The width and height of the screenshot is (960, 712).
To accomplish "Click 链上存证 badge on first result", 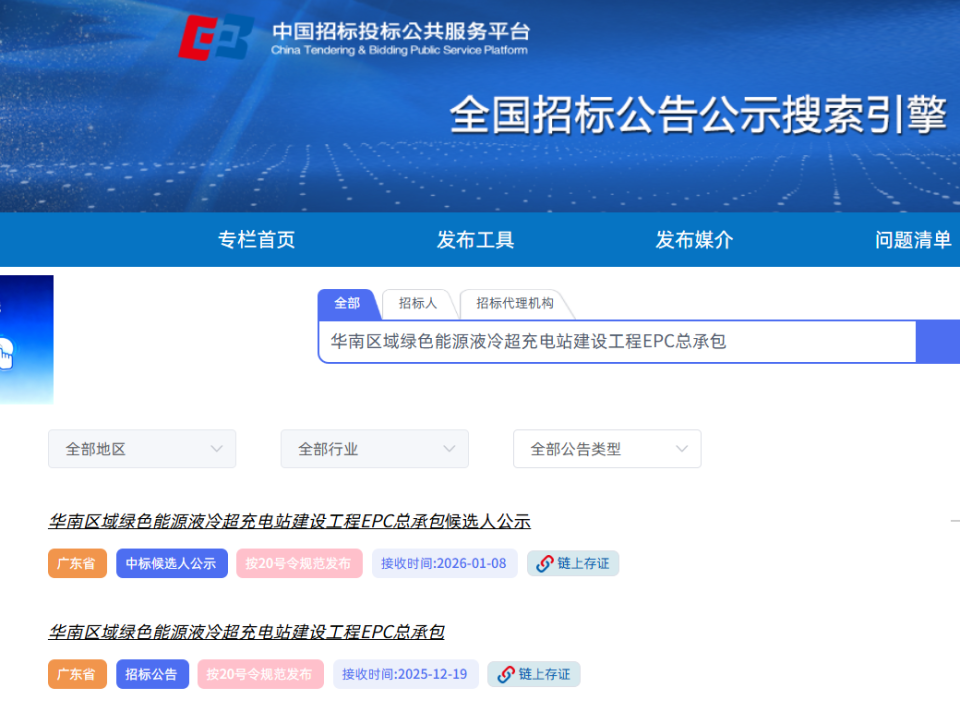I will [x=573, y=563].
